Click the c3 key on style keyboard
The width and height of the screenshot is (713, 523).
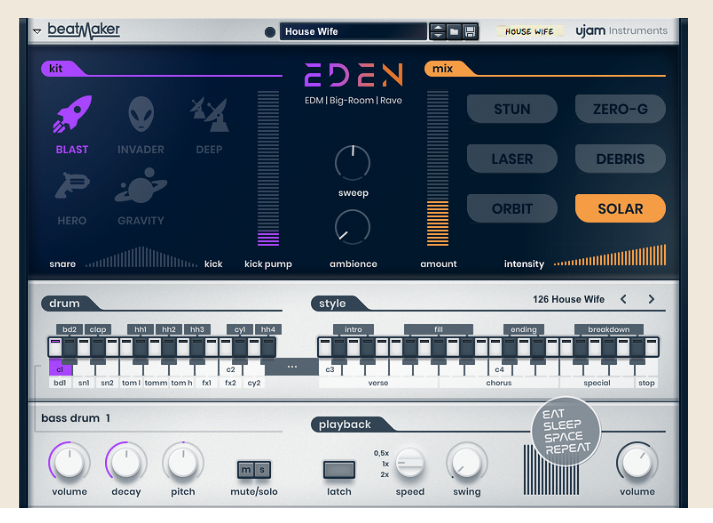pyautogui.click(x=330, y=369)
